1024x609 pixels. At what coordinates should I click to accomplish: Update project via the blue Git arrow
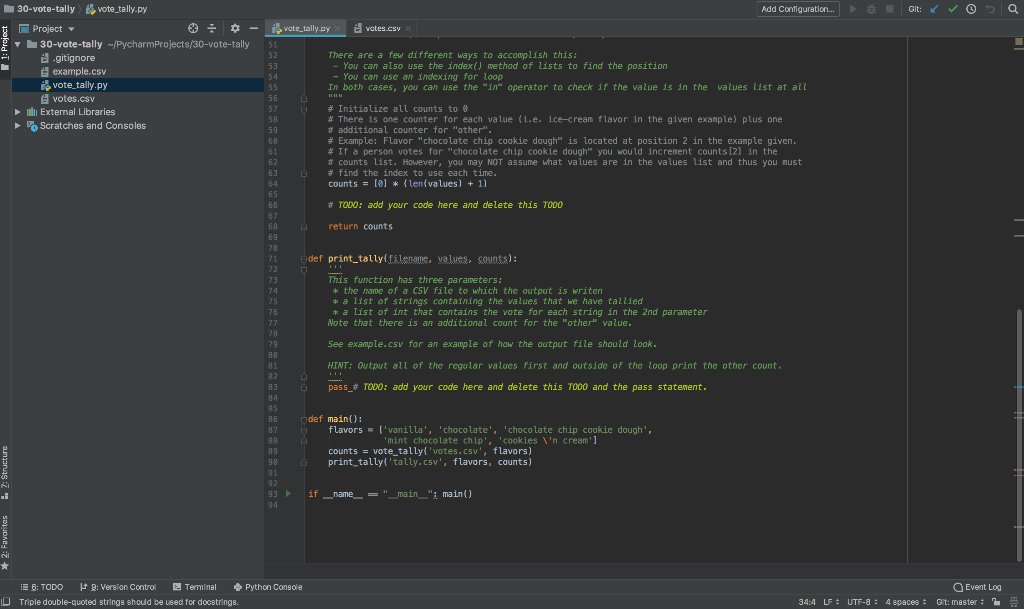933,8
